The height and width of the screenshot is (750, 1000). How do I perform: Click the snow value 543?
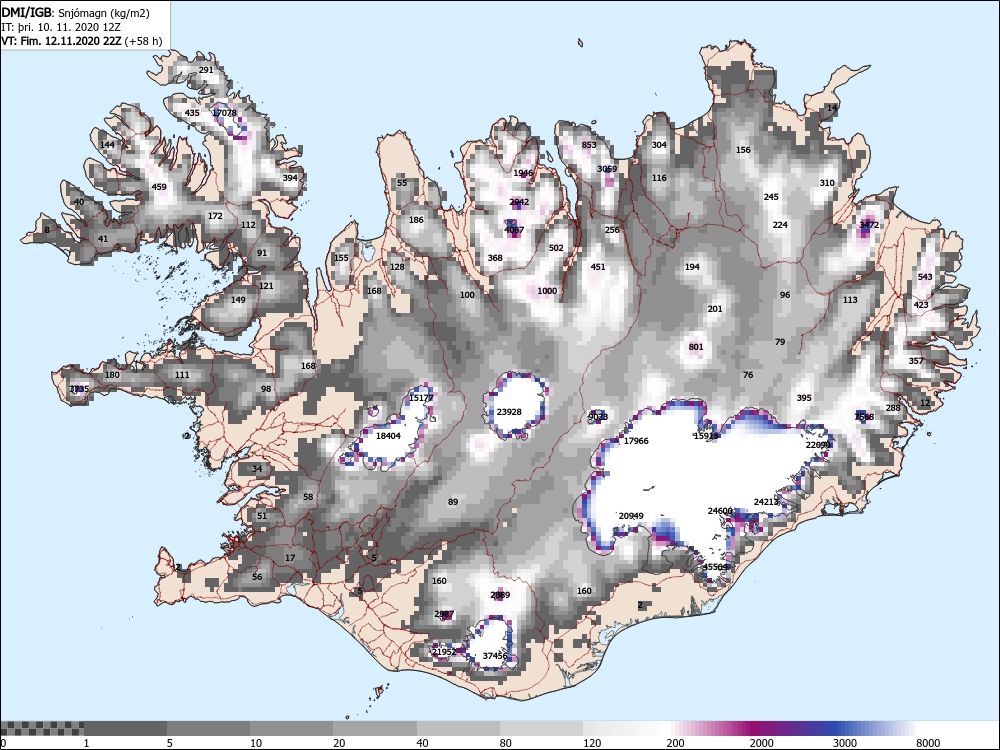tap(925, 277)
